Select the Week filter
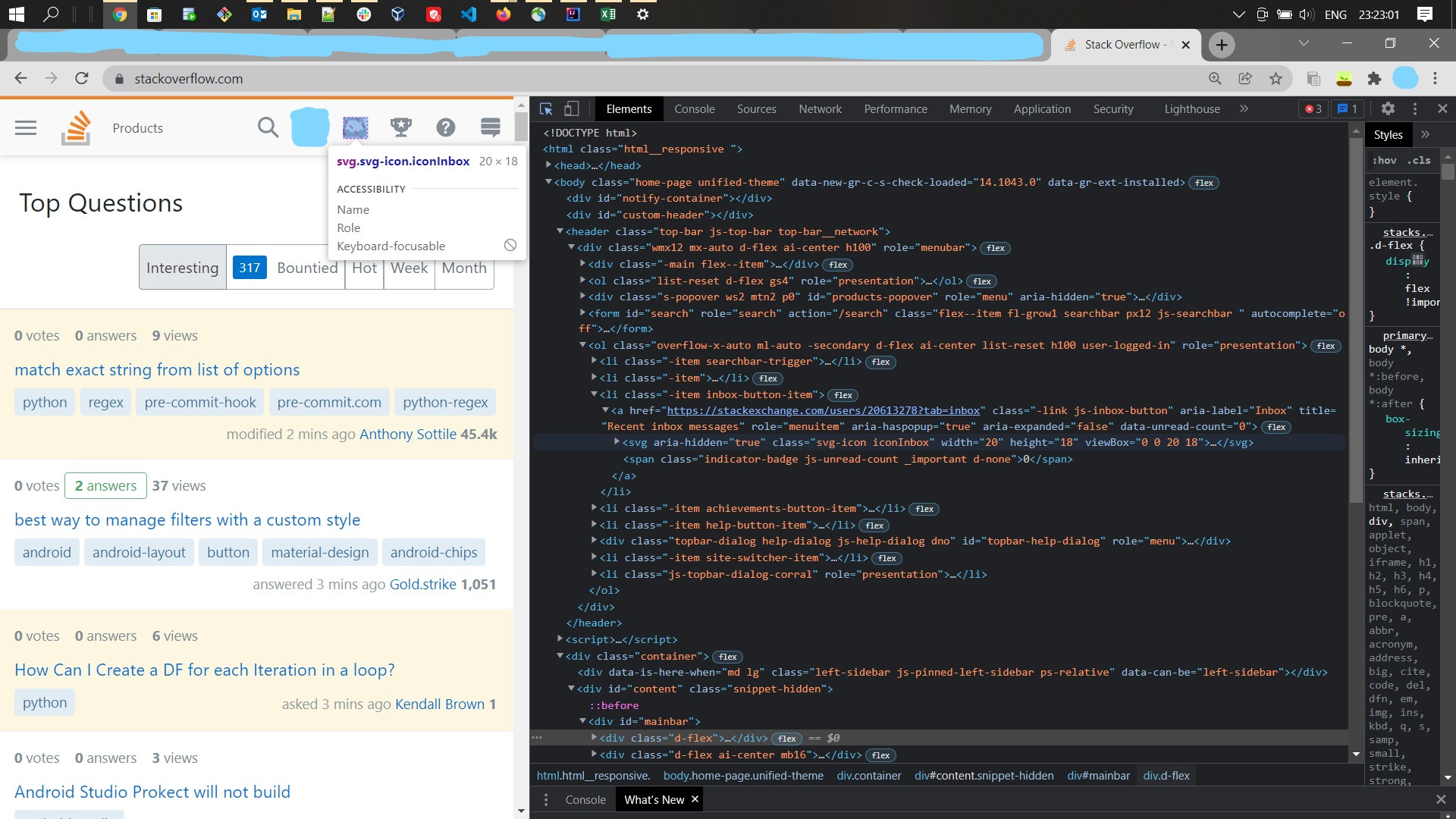Image resolution: width=1456 pixels, height=819 pixels. (409, 267)
